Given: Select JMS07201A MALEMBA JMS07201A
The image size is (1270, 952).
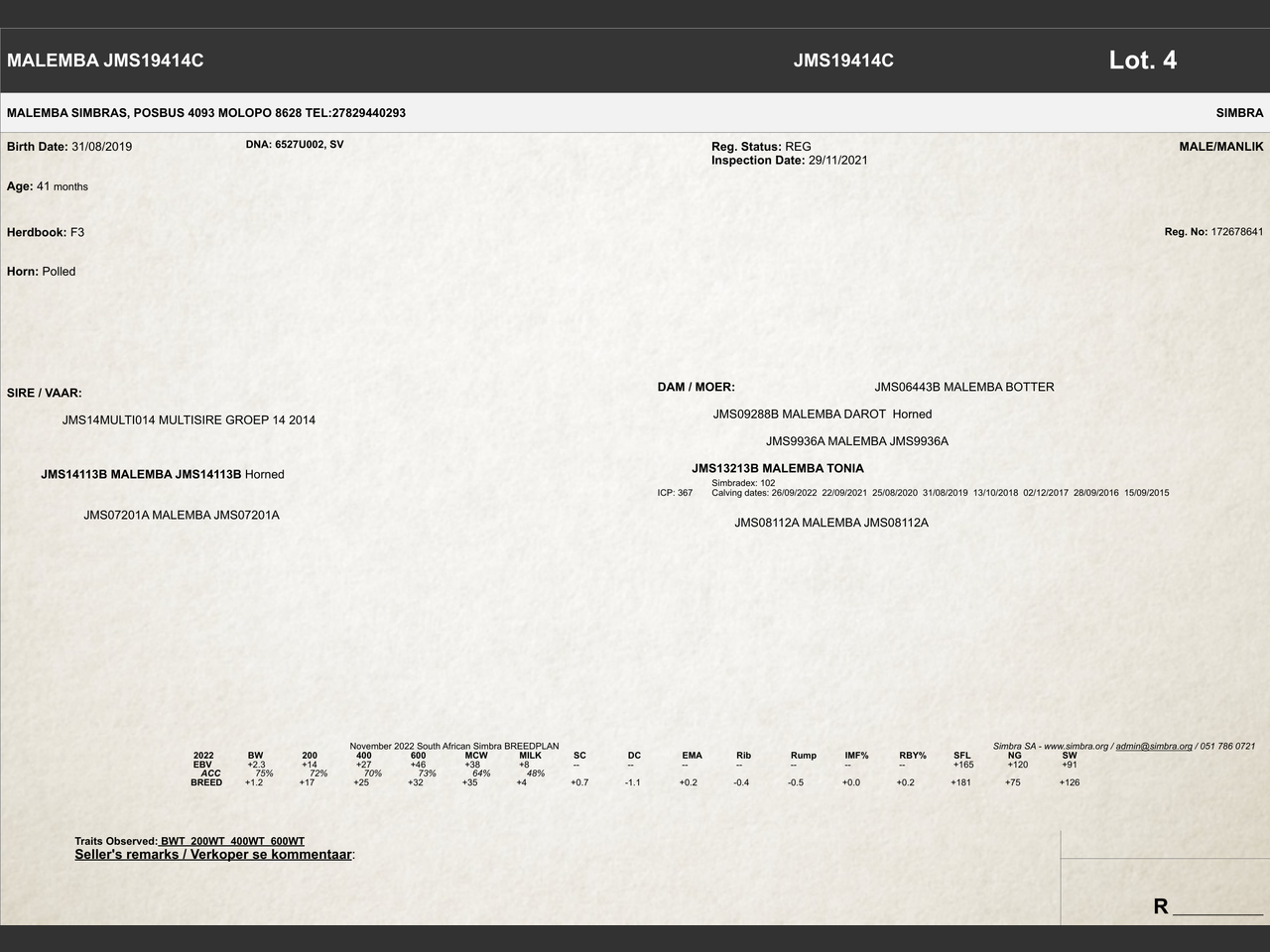Looking at the screenshot, I should [182, 516].
